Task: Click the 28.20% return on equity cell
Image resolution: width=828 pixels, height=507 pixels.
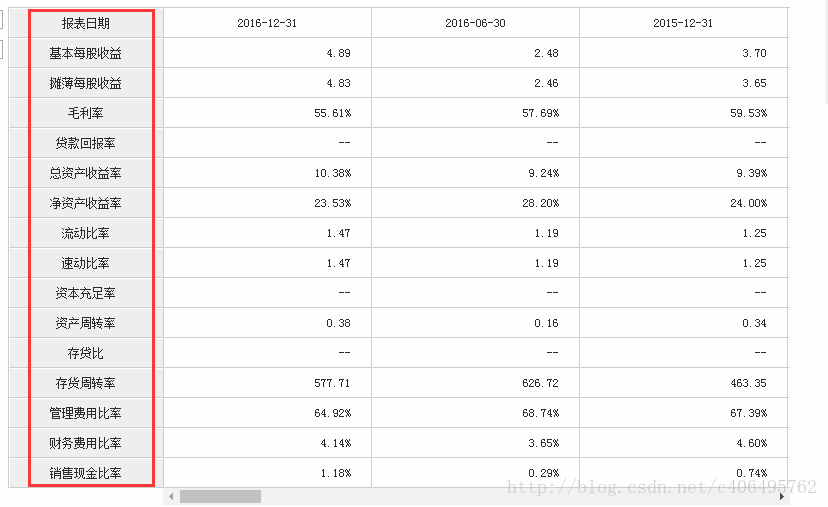Action: pos(541,203)
